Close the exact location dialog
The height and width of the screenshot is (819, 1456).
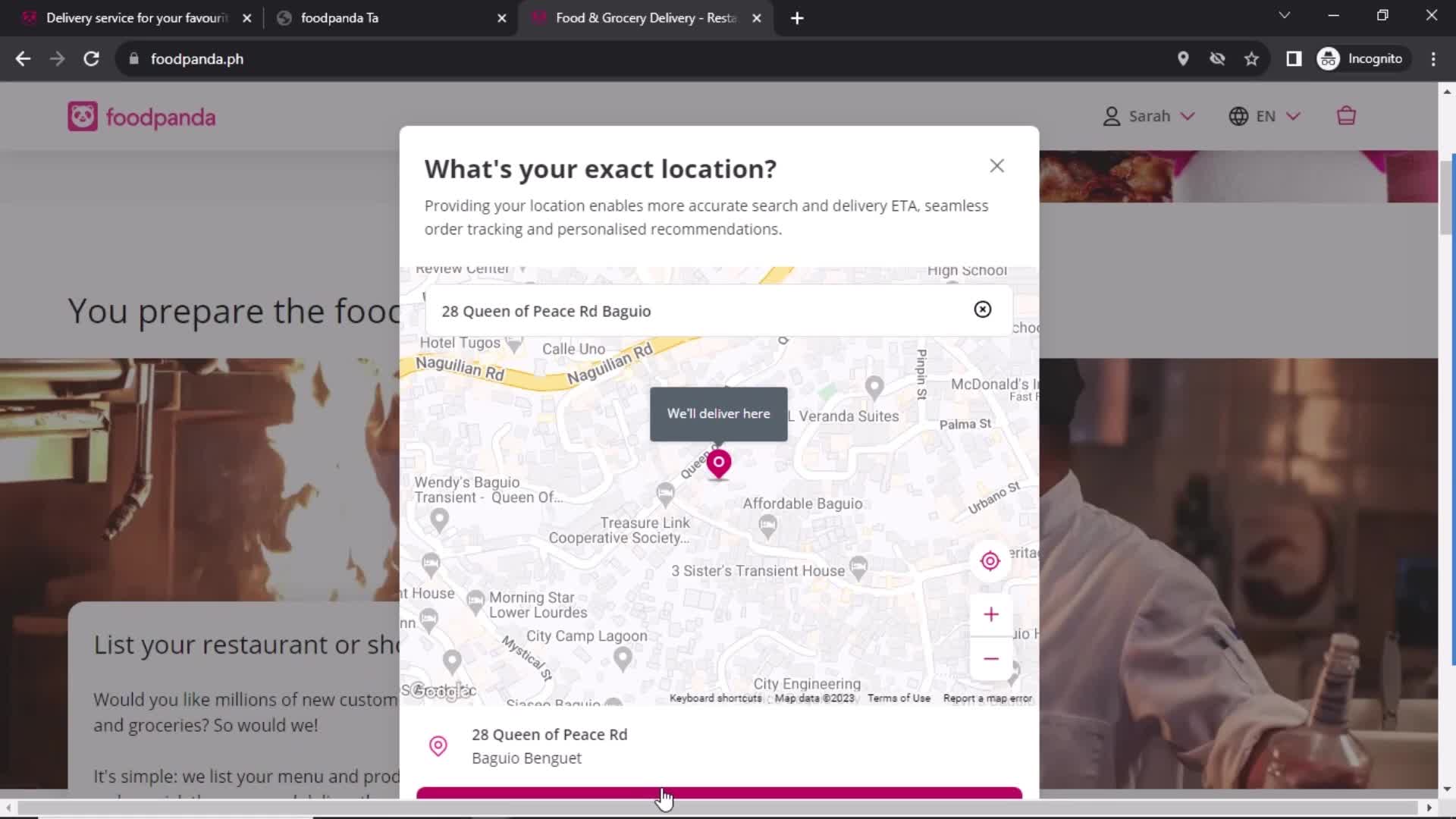pyautogui.click(x=996, y=166)
